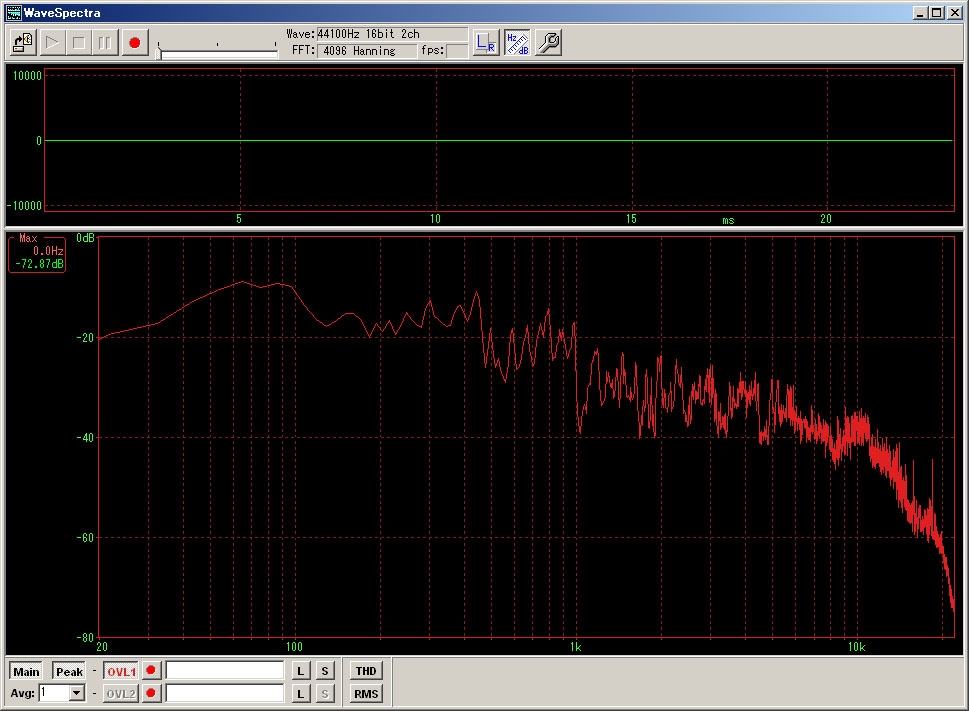Viewport: 969px width, 711px height.
Task: Open a wave file with the file icon
Action: pos(23,43)
